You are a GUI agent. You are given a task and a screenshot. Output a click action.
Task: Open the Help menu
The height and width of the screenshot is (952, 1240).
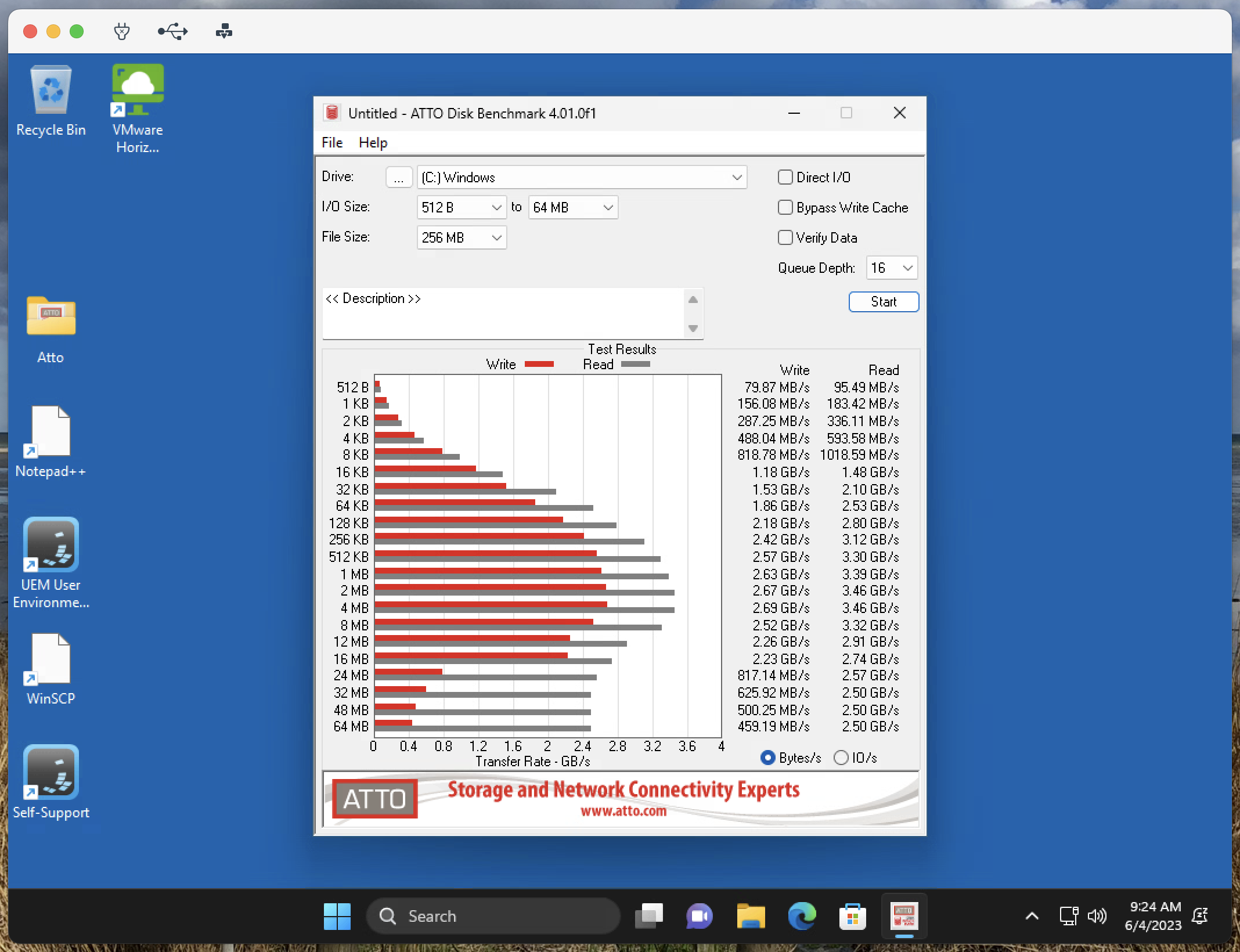click(372, 142)
